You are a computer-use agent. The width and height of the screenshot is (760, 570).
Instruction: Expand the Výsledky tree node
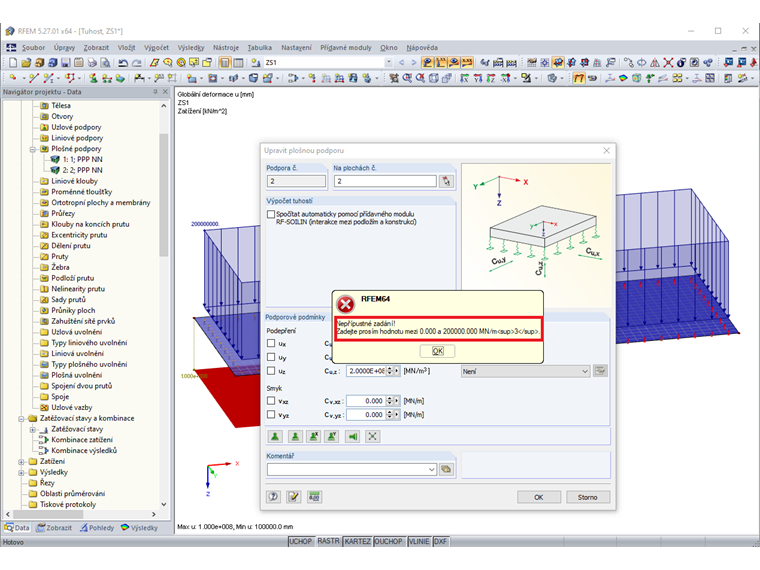(21, 472)
